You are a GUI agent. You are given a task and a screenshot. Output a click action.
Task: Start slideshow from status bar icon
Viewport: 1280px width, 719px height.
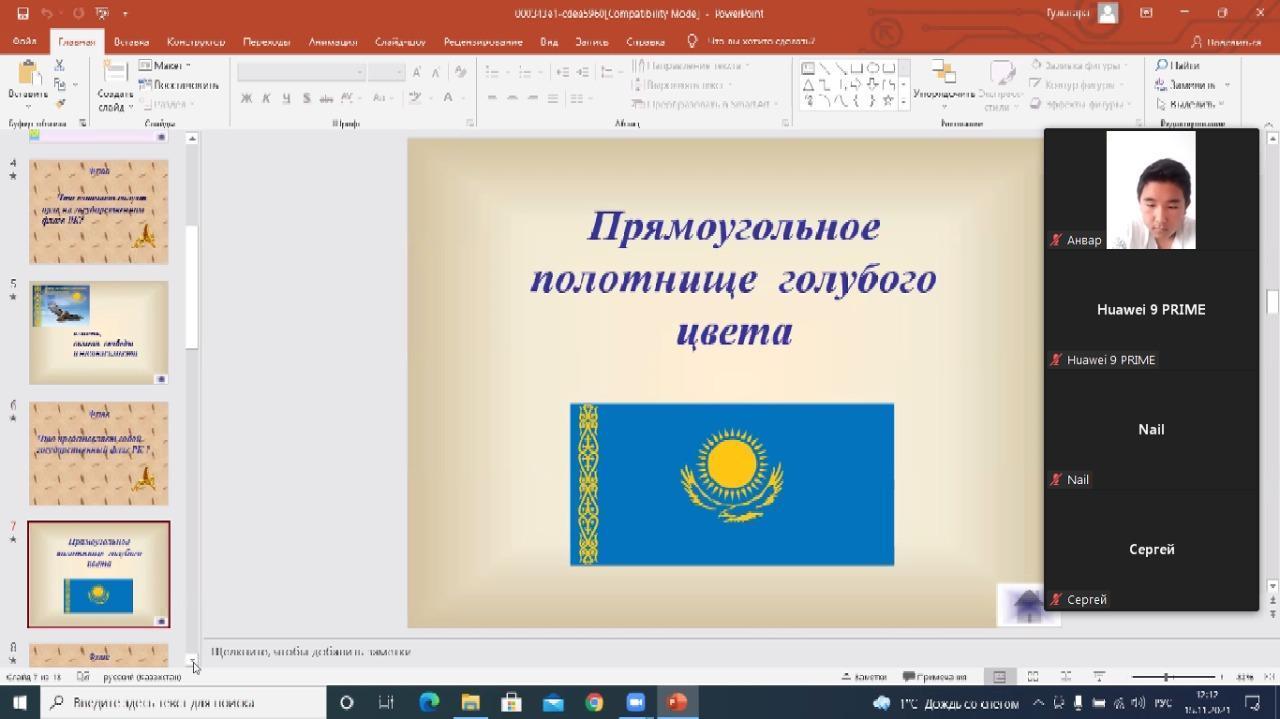point(1099,677)
